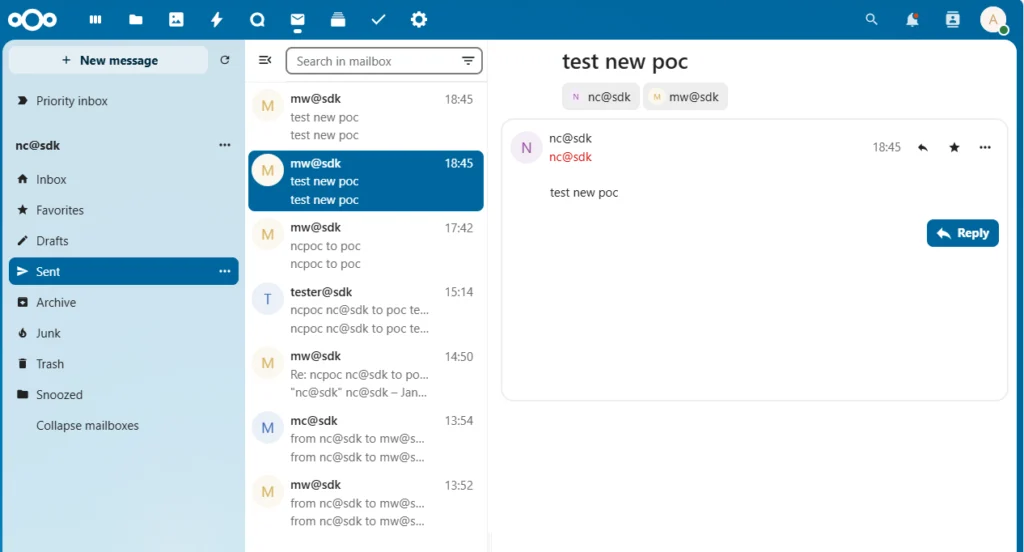Toggle the star to favorite this message
Screen dimensions: 1024x552
click(x=954, y=147)
